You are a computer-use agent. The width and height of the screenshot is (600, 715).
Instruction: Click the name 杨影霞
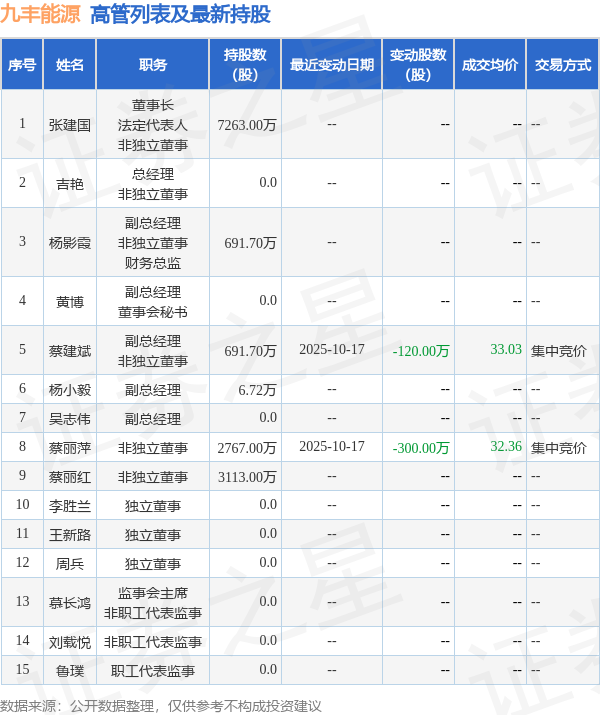click(x=70, y=243)
